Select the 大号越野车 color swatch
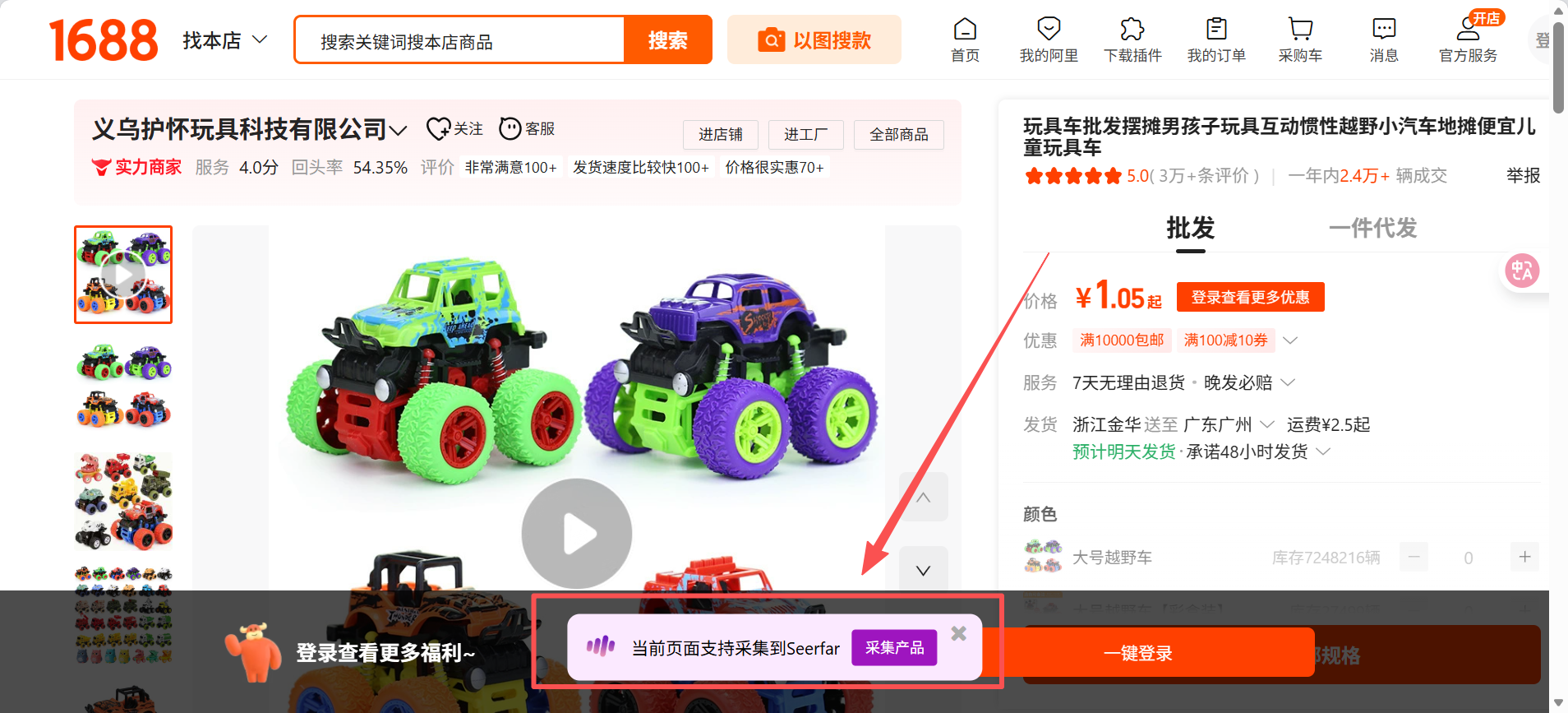Image resolution: width=1568 pixels, height=713 pixels. 1043,557
